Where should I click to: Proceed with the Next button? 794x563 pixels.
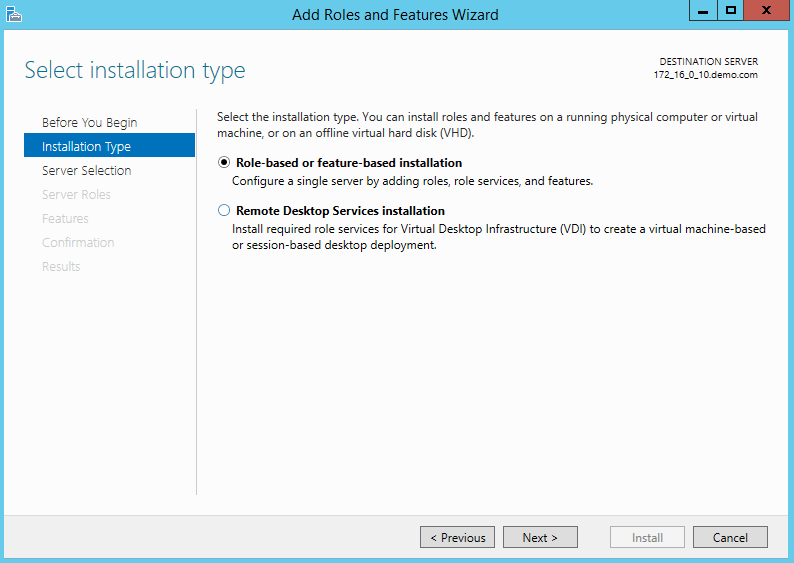(x=540, y=537)
